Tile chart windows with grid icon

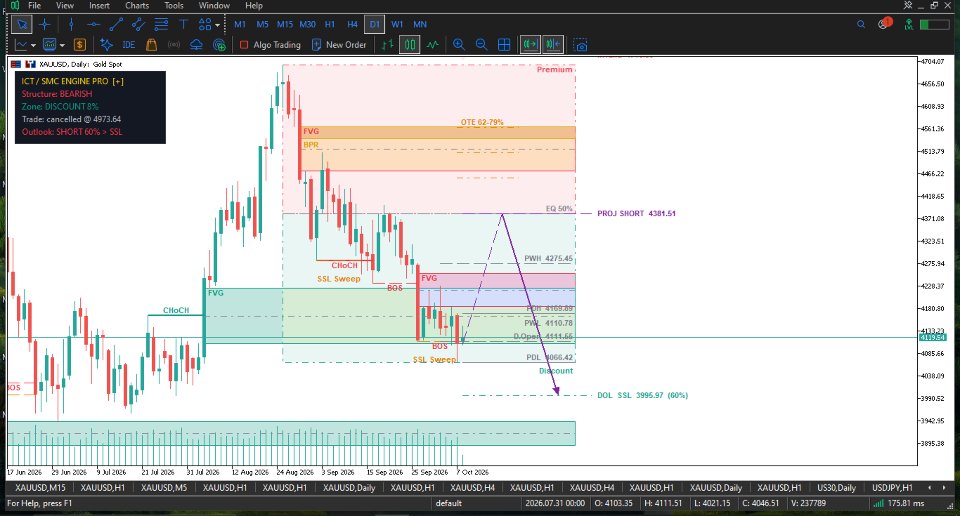[504, 45]
